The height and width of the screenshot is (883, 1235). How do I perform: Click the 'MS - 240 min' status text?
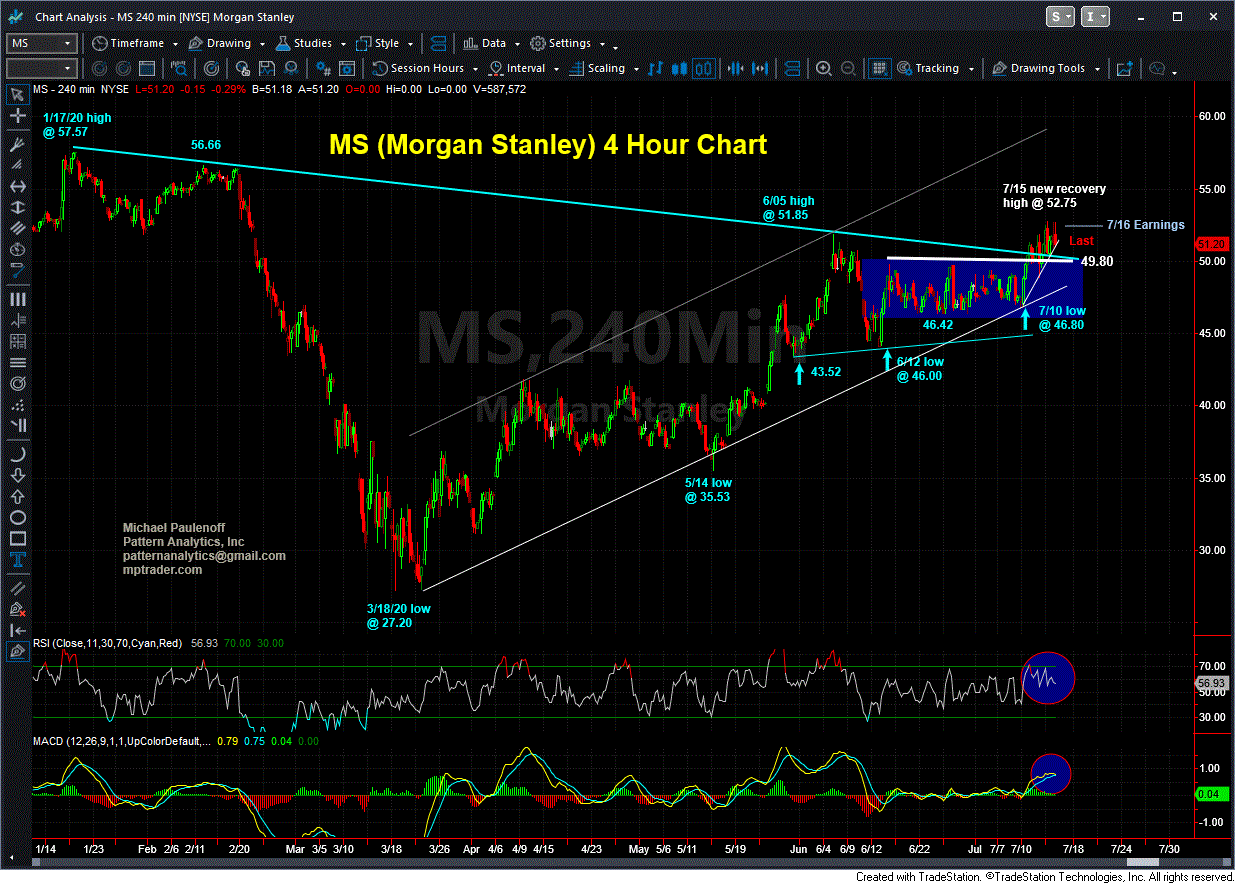coord(66,89)
